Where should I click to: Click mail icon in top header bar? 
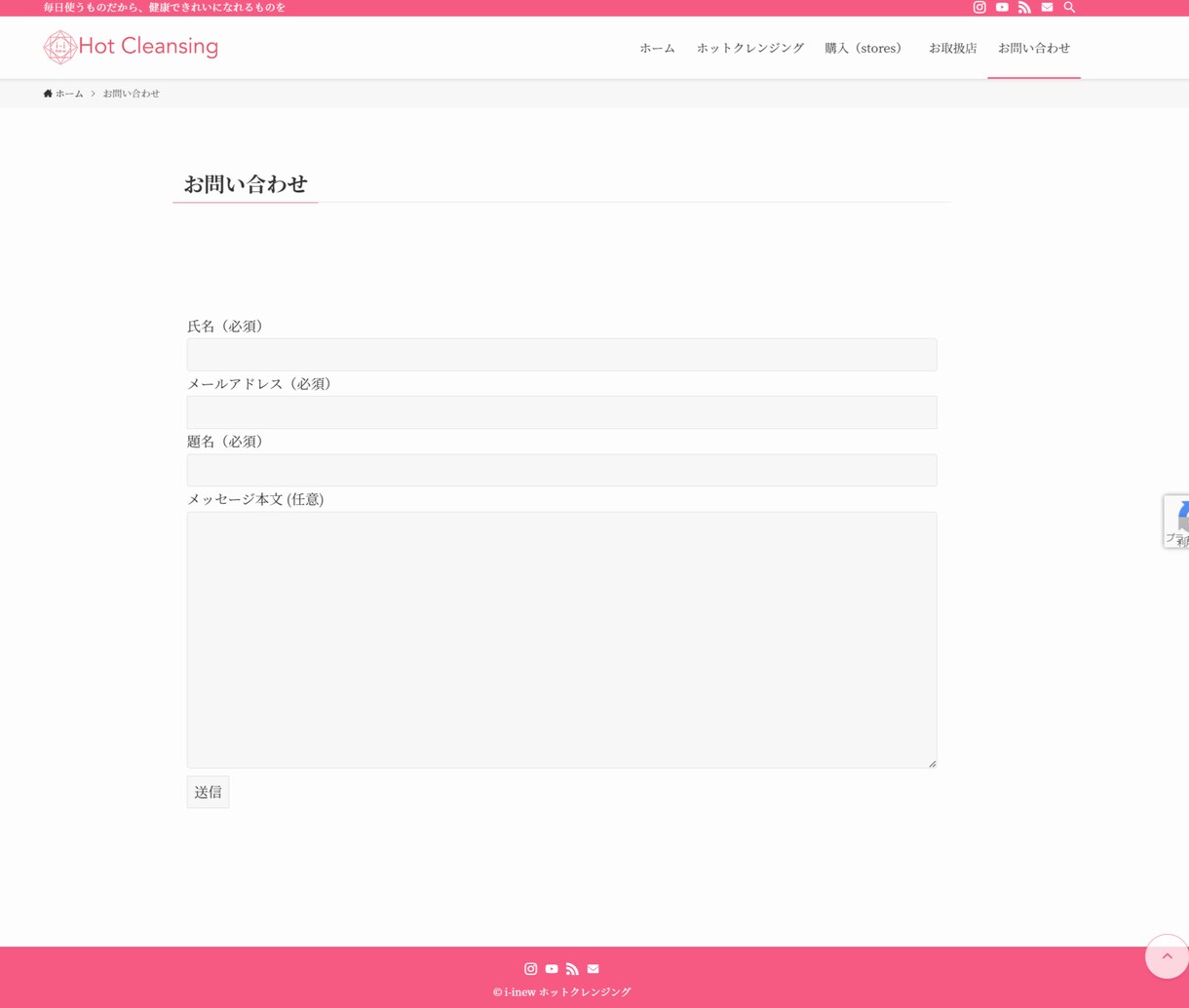1047,7
